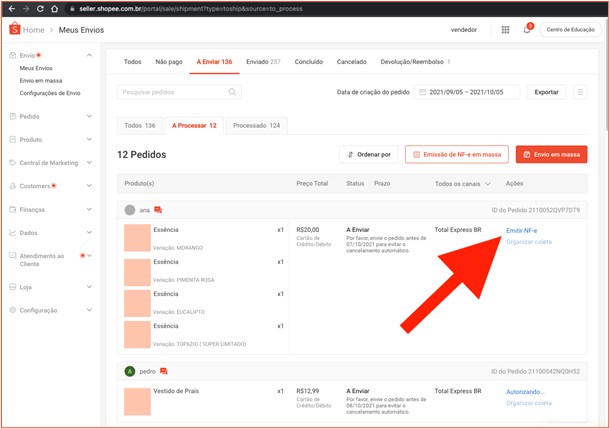
Task: Go to browser home icon
Action: click(x=54, y=9)
